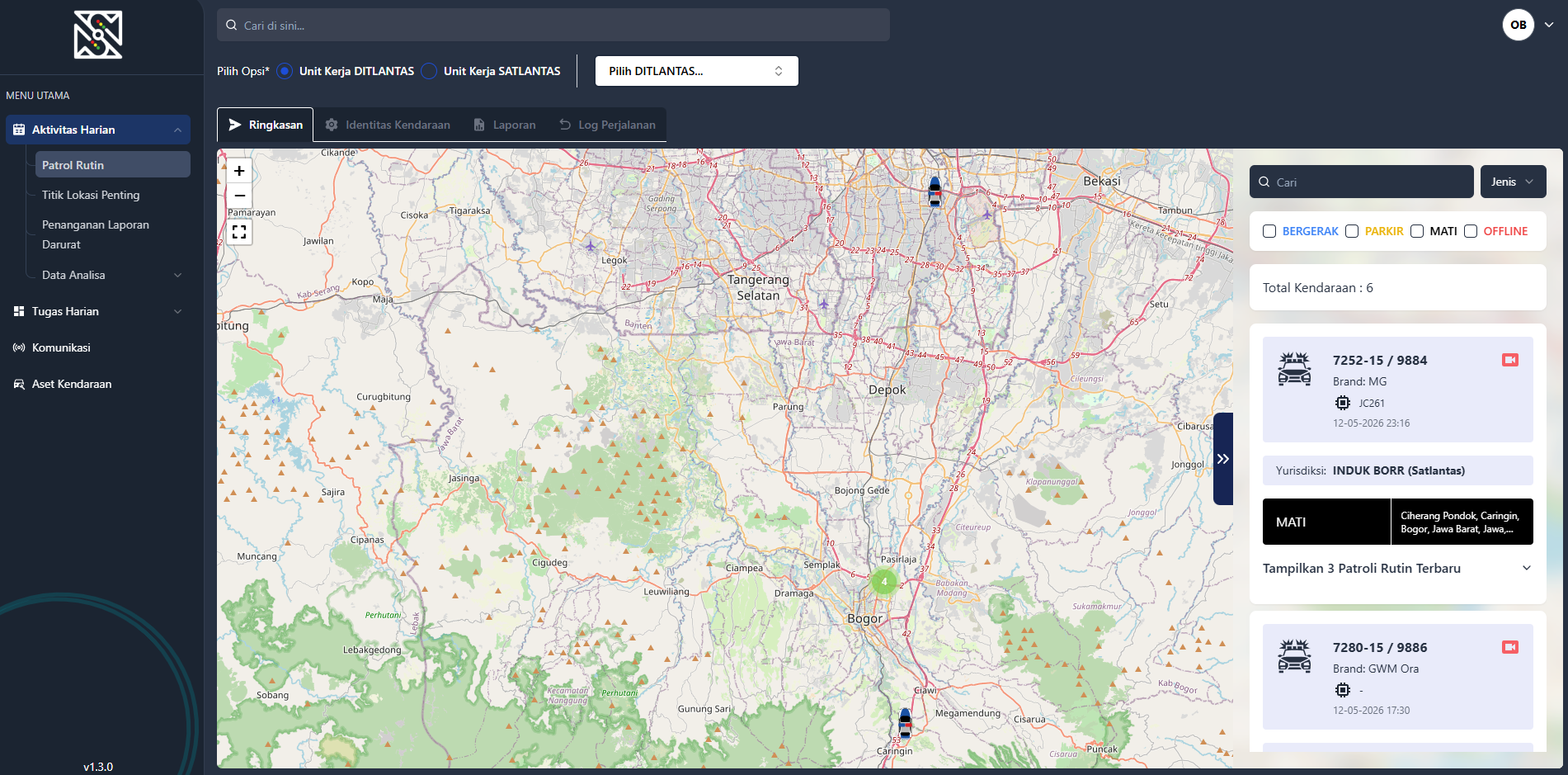The image size is (1568, 775).
Task: Click the 12-05-2026 23:16 timestamp
Action: pos(1372,423)
